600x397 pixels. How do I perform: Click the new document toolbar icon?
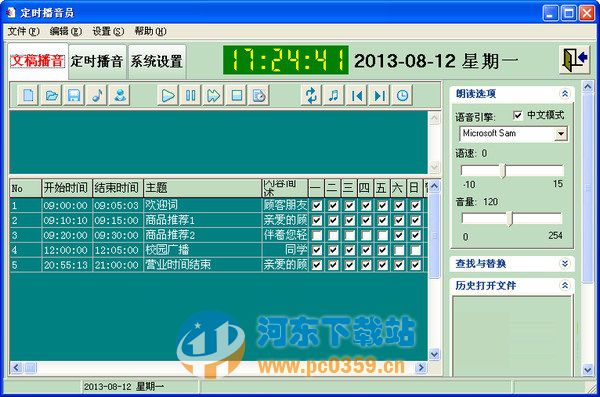tap(29, 95)
